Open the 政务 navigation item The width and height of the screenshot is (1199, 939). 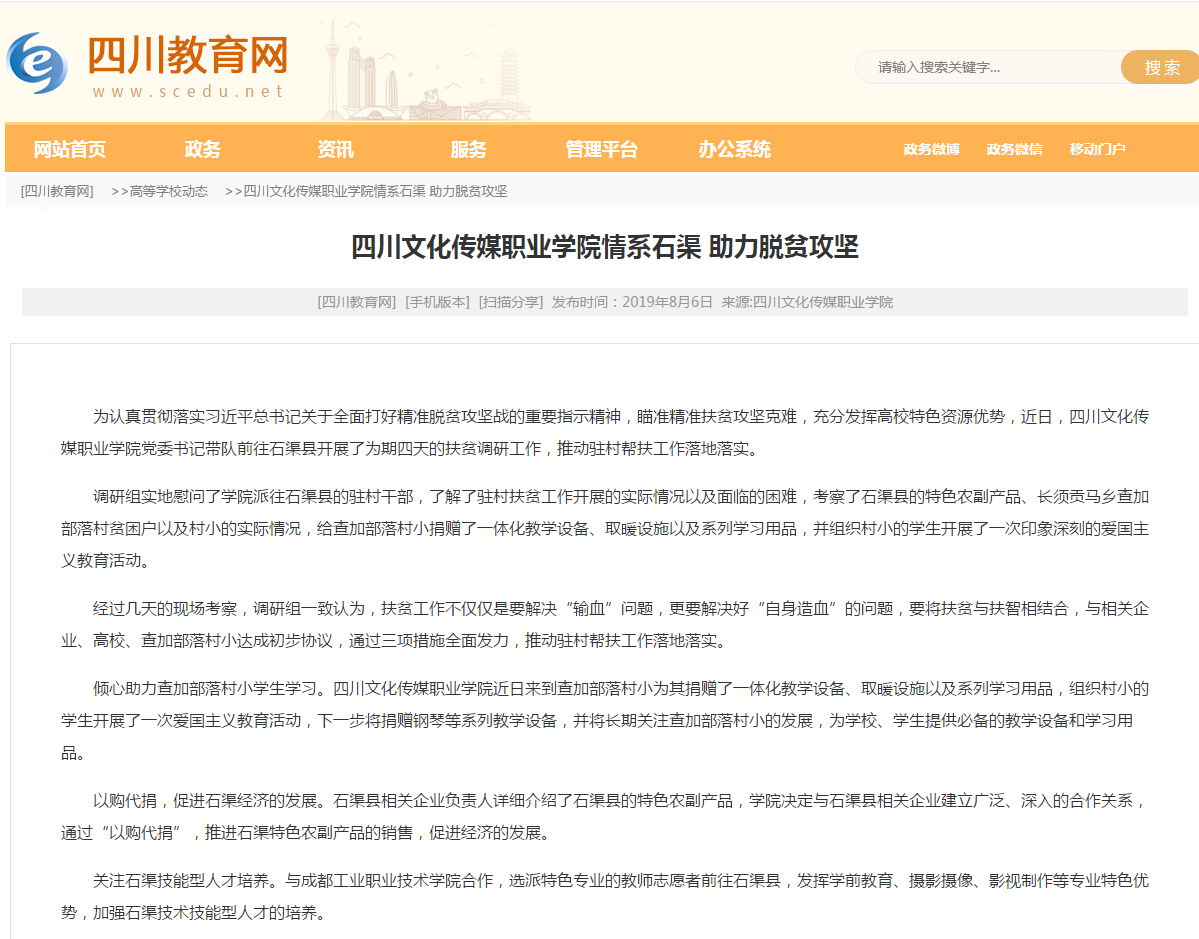(x=203, y=149)
